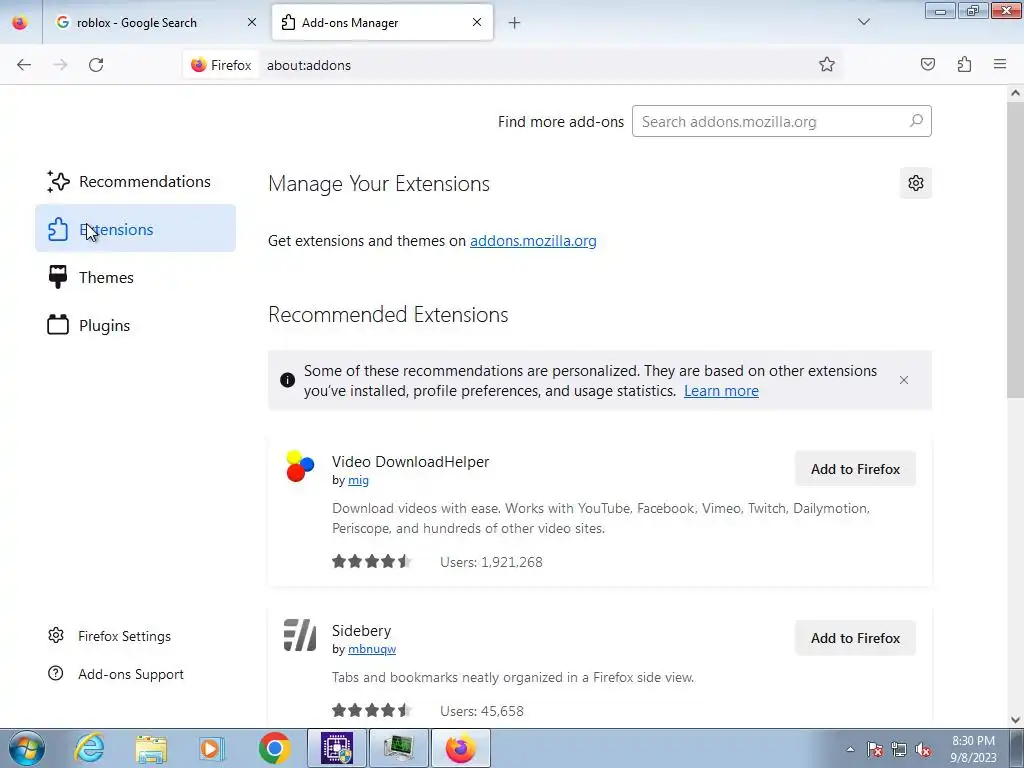Open the list all tabs chevron
This screenshot has width=1024, height=768.
863,22
